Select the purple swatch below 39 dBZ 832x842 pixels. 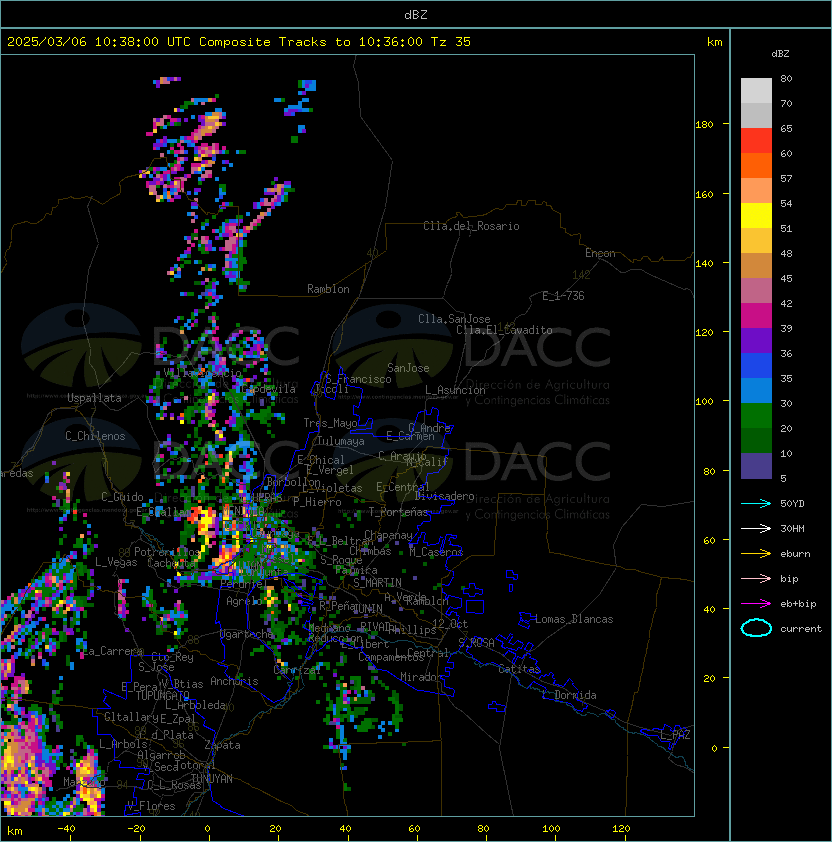point(756,340)
